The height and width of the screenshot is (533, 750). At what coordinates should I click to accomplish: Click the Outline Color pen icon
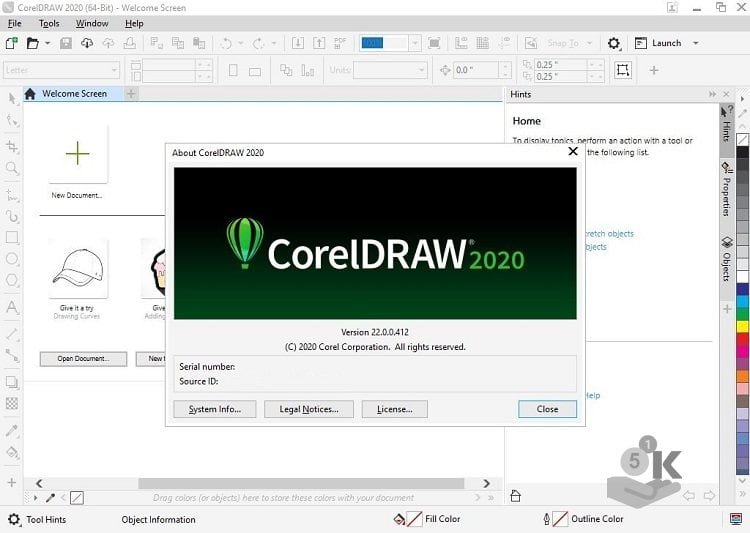click(x=546, y=519)
